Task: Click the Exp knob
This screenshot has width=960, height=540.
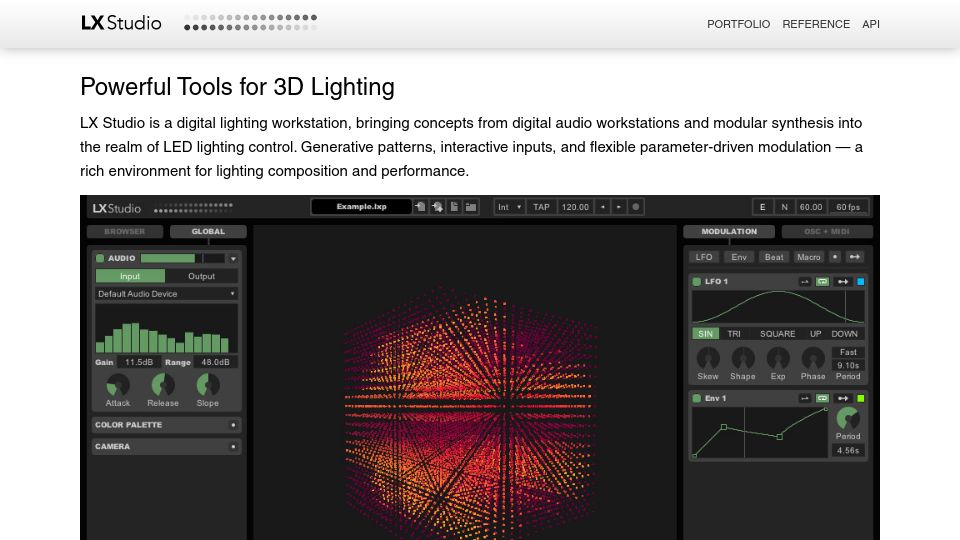Action: [x=778, y=359]
